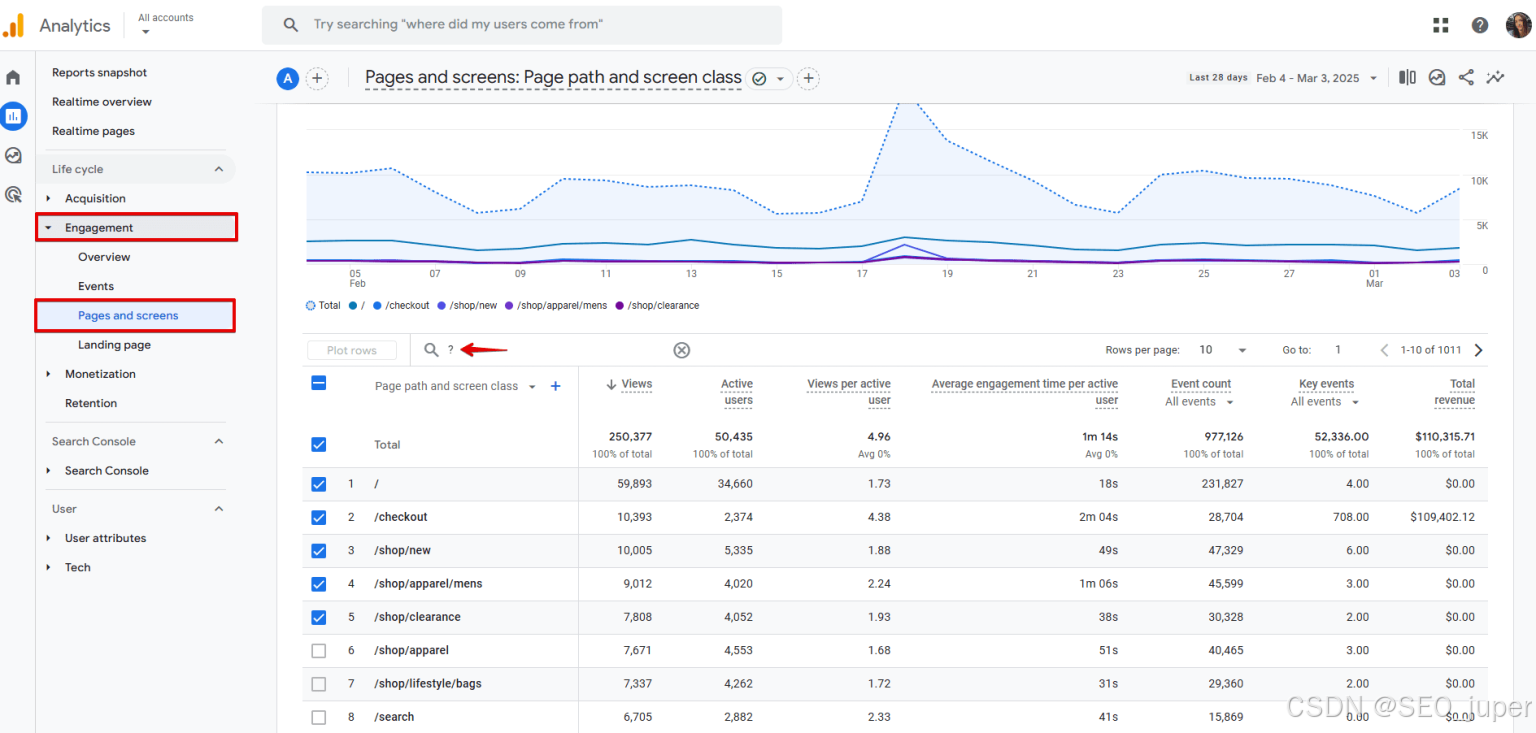Check the /shop/apparel row checkbox
The width and height of the screenshot is (1536, 733).
319,650
